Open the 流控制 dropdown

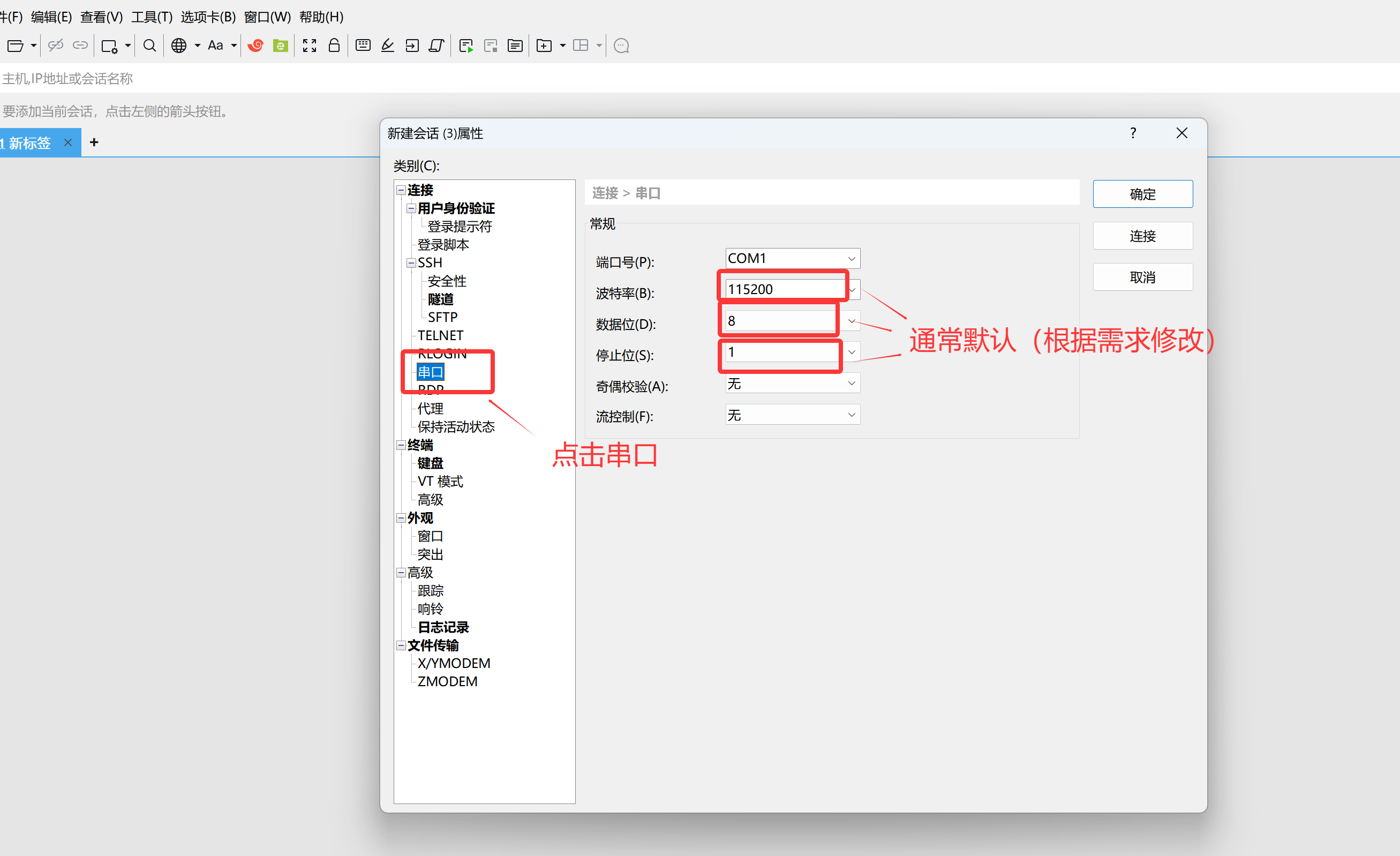click(851, 415)
